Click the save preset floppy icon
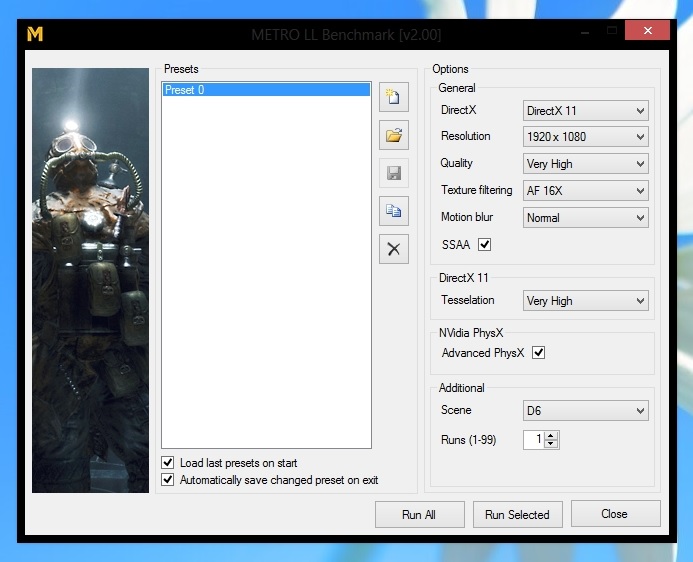Viewport: 693px width, 562px height. (394, 173)
